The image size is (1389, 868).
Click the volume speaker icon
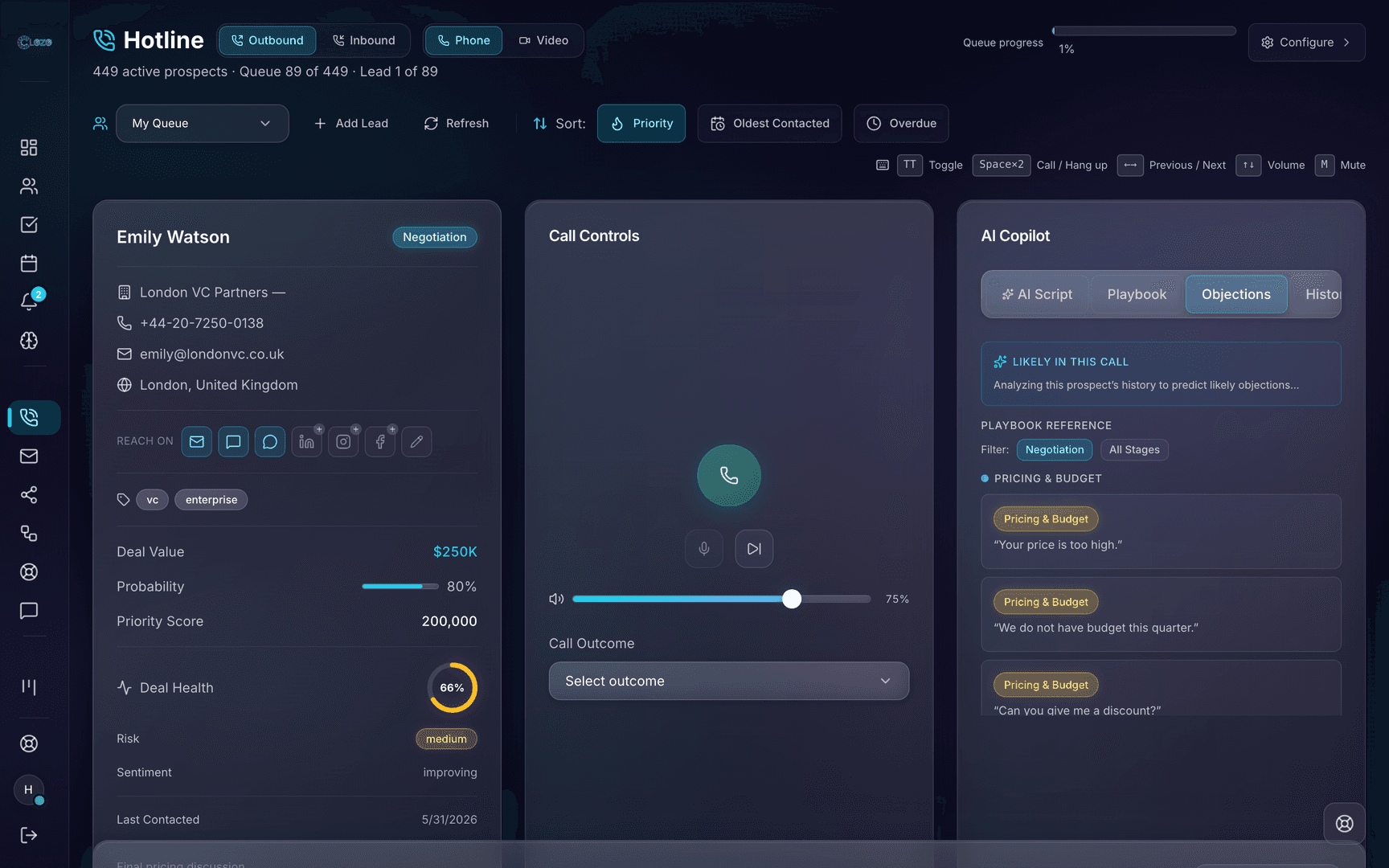pyautogui.click(x=556, y=599)
